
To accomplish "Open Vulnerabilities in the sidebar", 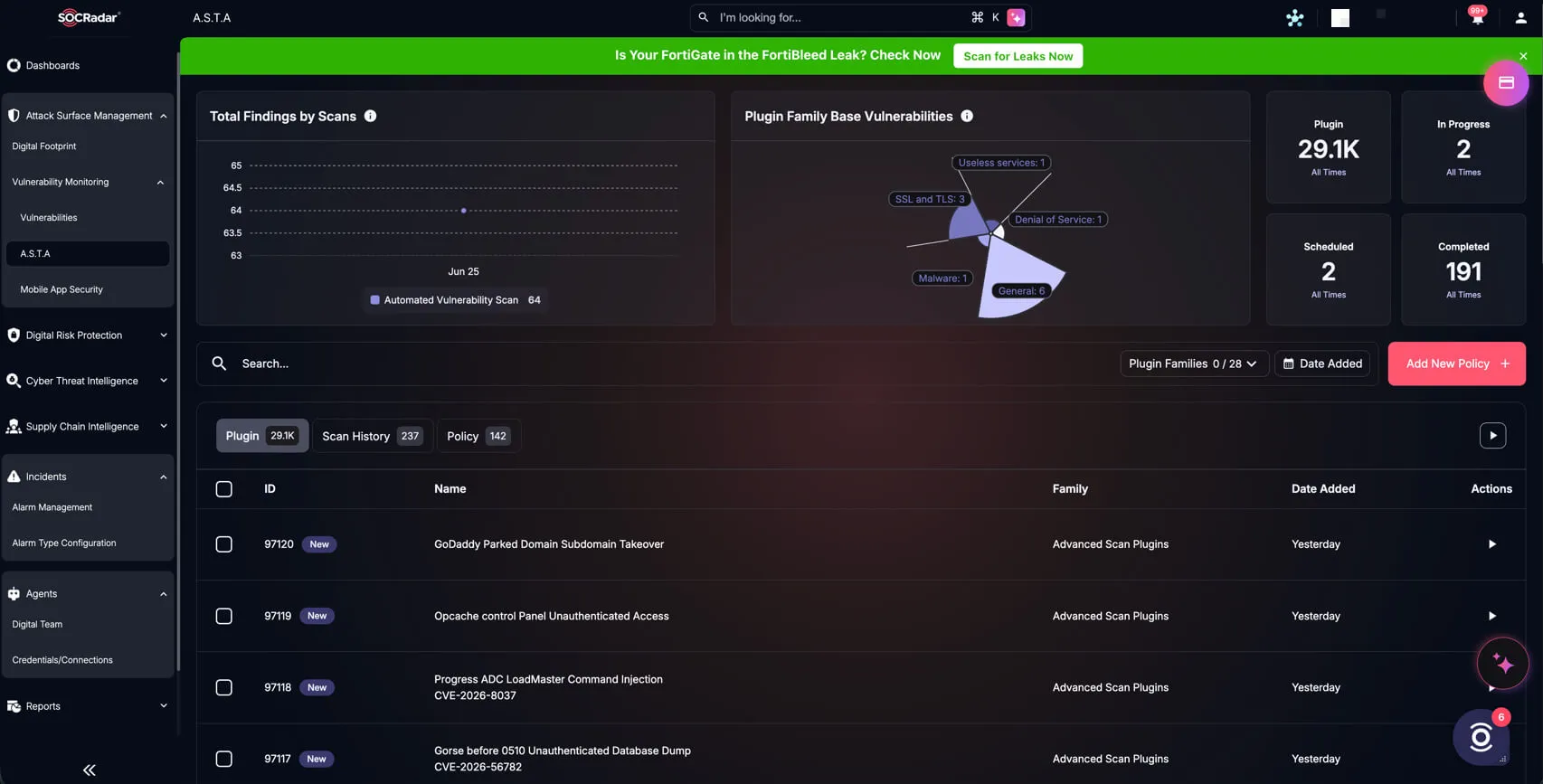I will pyautogui.click(x=49, y=218).
